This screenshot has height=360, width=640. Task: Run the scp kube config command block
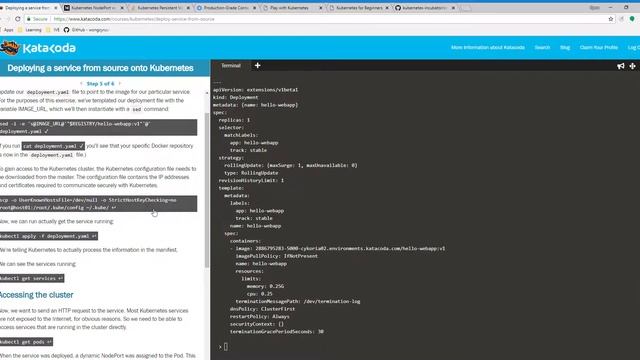98,204
